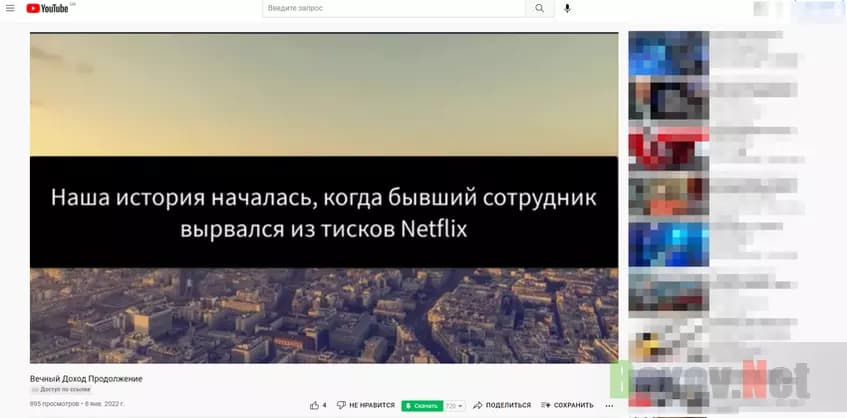Click the views and date line under the title
The width and height of the screenshot is (847, 418).
coord(77,403)
